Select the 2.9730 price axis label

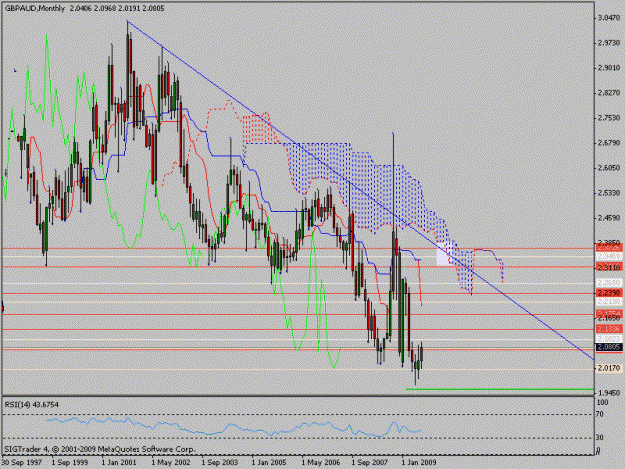tap(609, 43)
